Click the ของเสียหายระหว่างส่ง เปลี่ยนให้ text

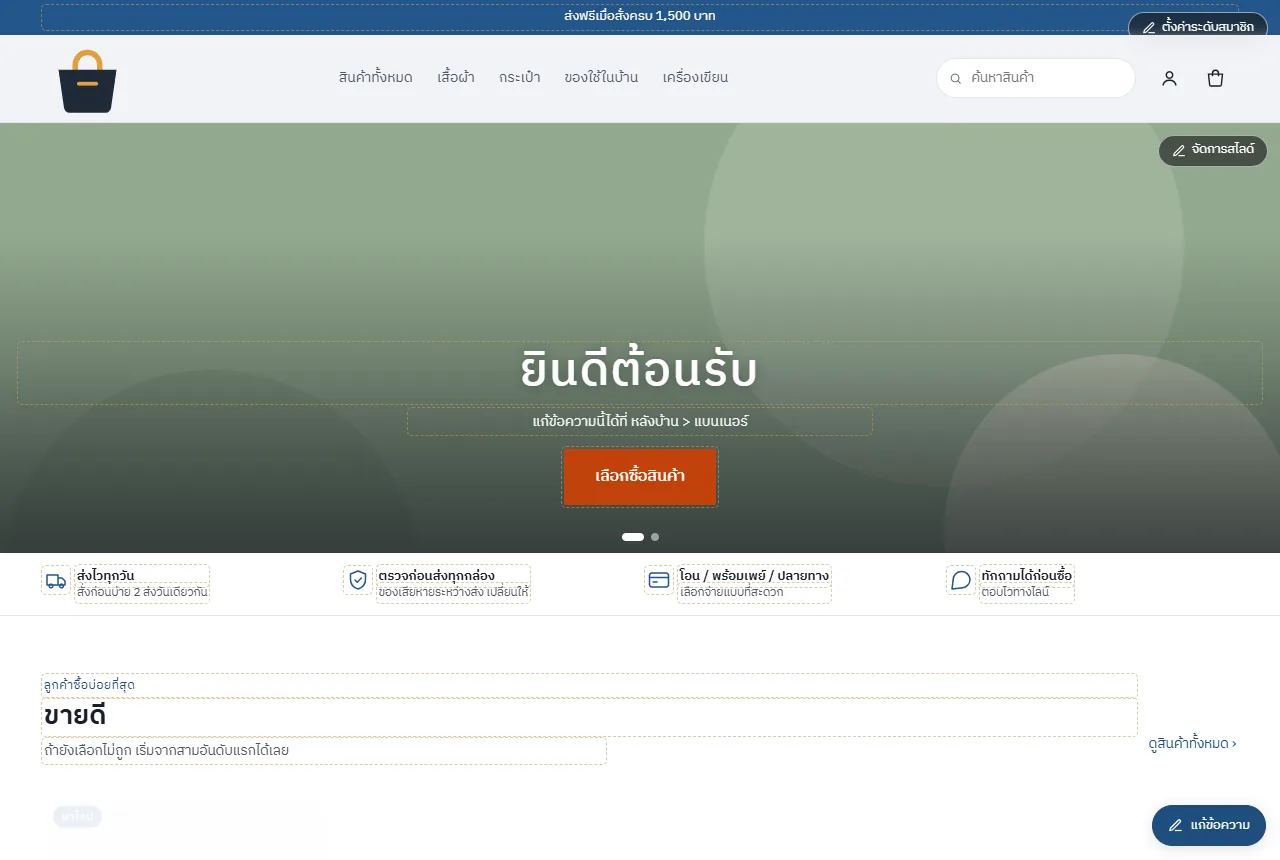453,592
